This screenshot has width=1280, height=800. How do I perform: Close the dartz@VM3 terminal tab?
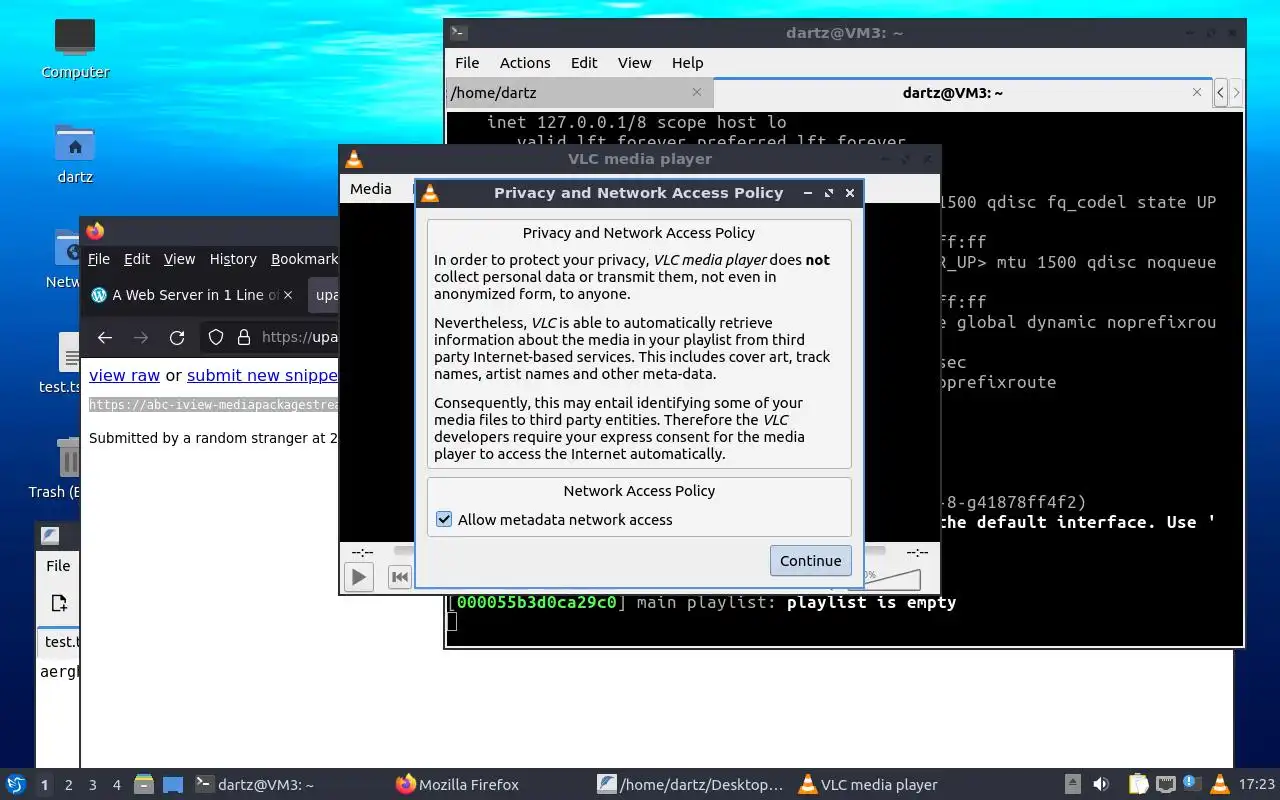pyautogui.click(x=1197, y=92)
